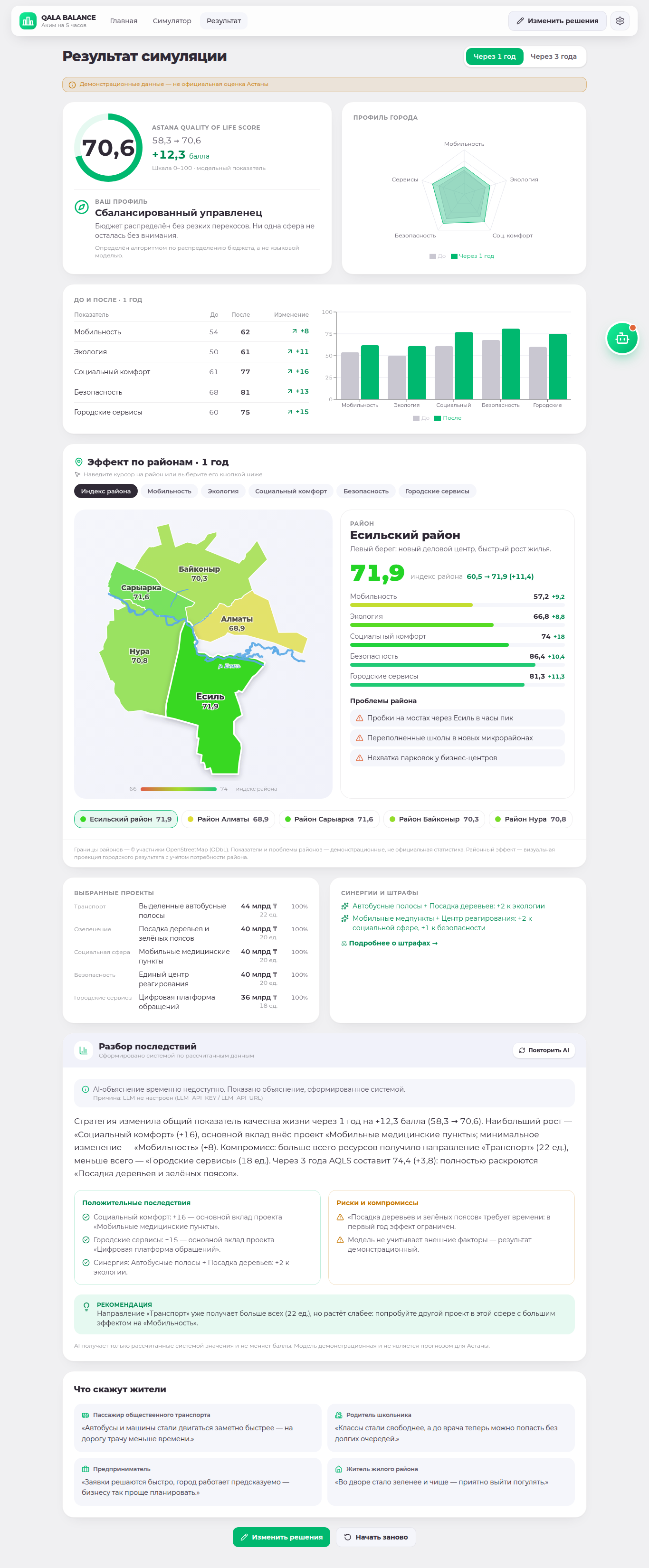Select Есильский район 71,9 district chip
The height and width of the screenshot is (1568, 649).
pyautogui.click(x=126, y=819)
